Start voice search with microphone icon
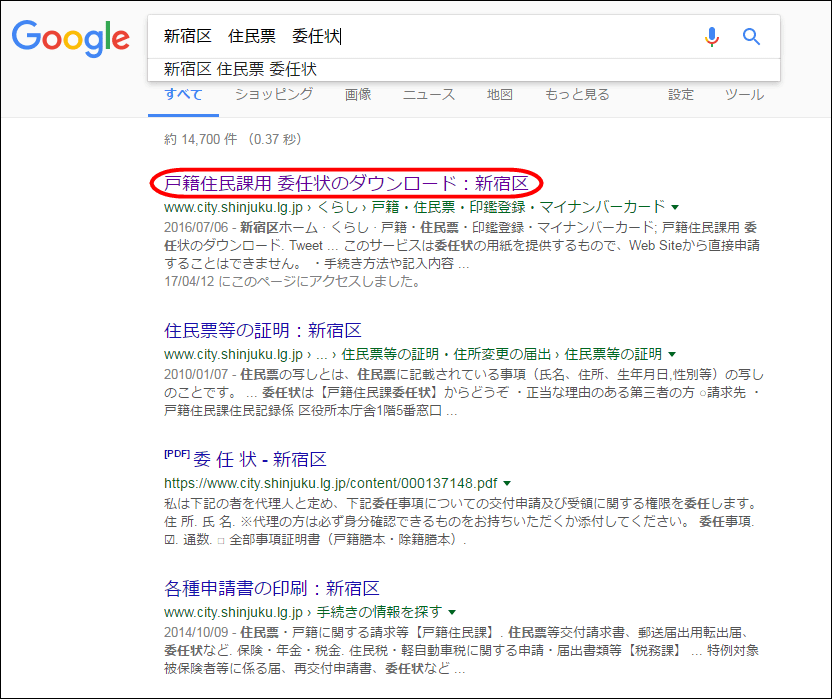 712,37
